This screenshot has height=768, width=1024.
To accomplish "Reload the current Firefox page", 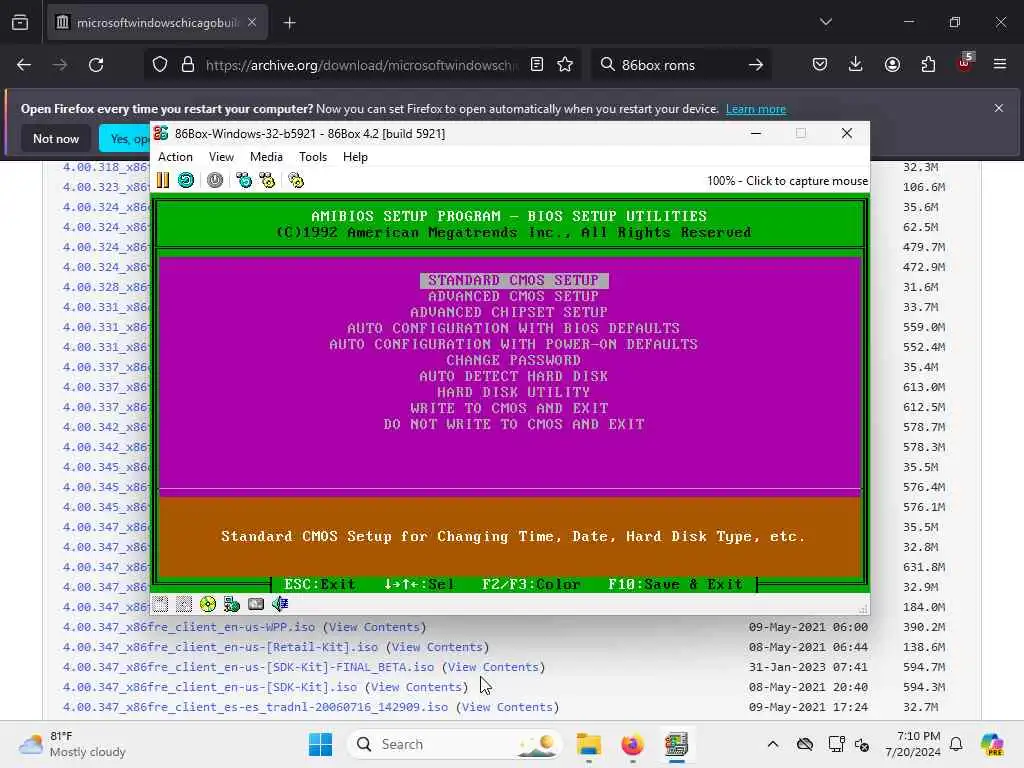I will (x=96, y=65).
